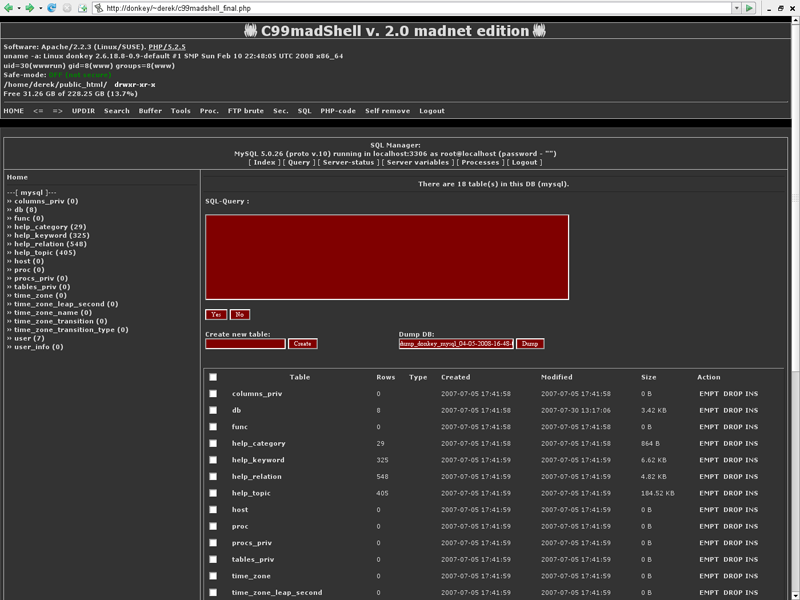Click INS for the func table

[x=752, y=427]
